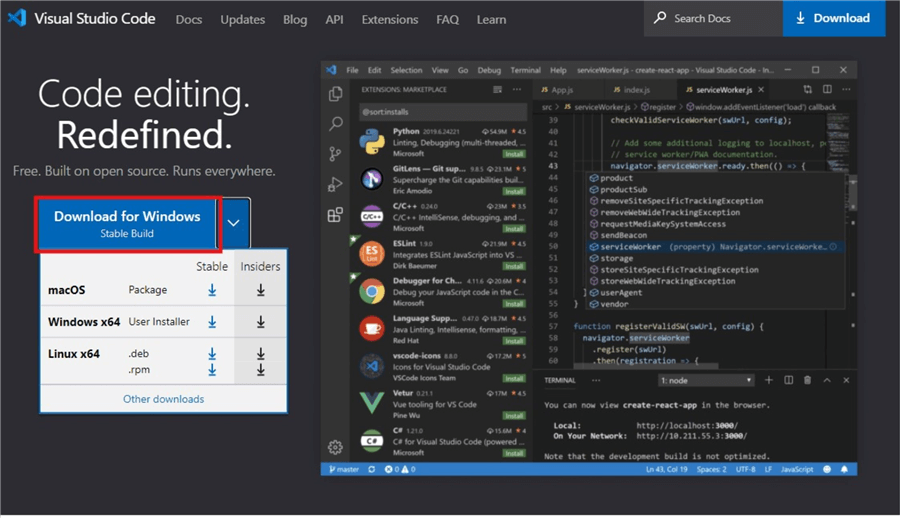Open the Docs navigation item
The width and height of the screenshot is (900, 518).
(188, 19)
